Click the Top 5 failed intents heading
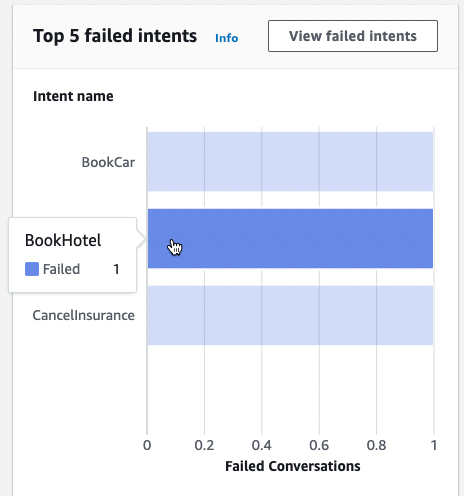Screen dimensions: 464x496 point(115,36)
